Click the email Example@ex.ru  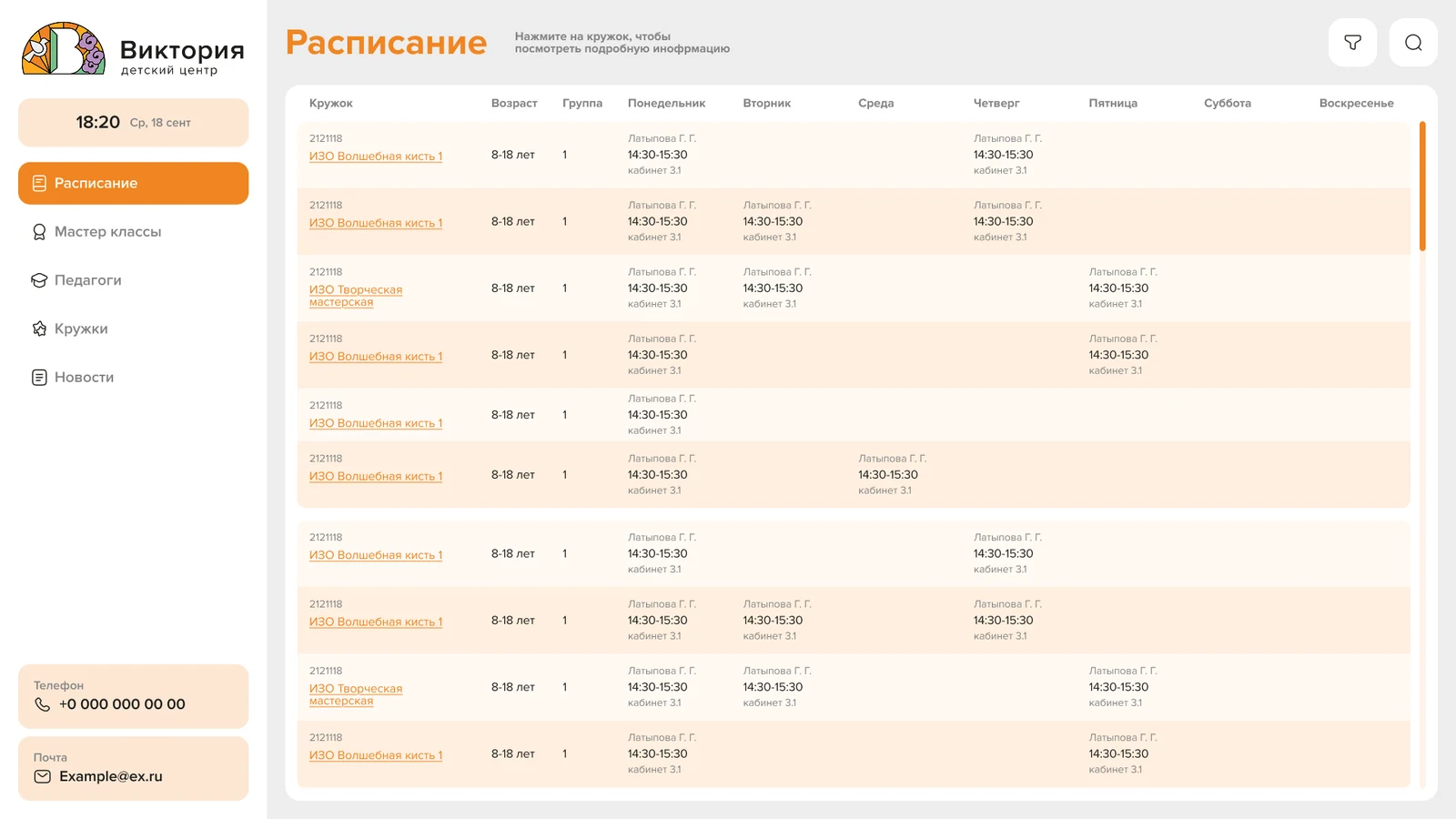111,776
